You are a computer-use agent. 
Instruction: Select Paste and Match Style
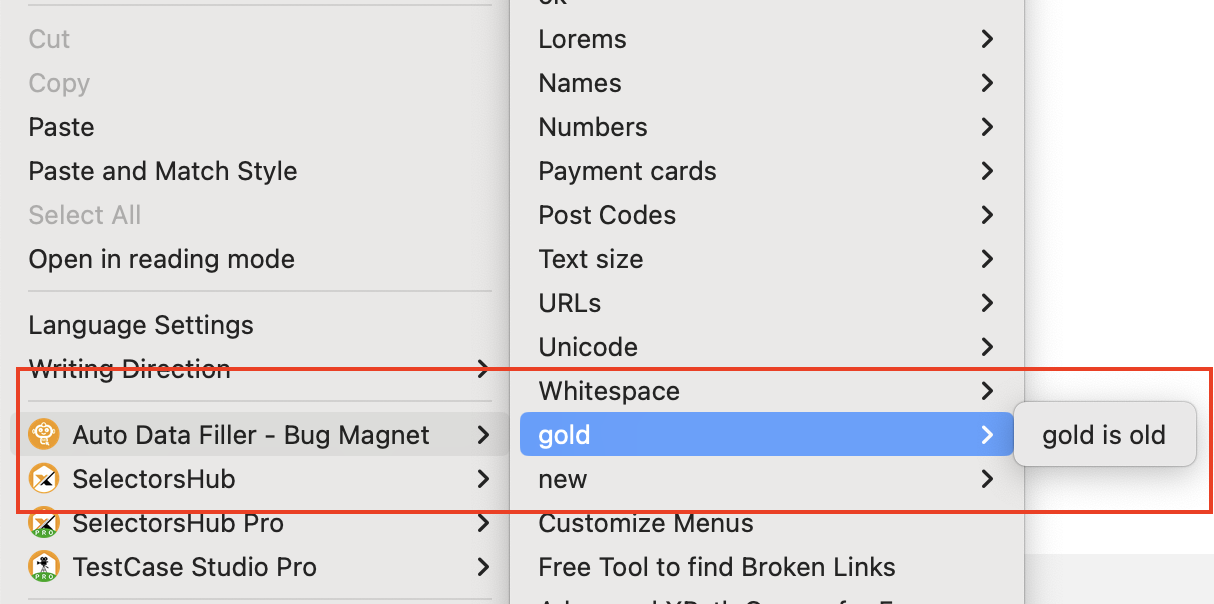[x=162, y=171]
